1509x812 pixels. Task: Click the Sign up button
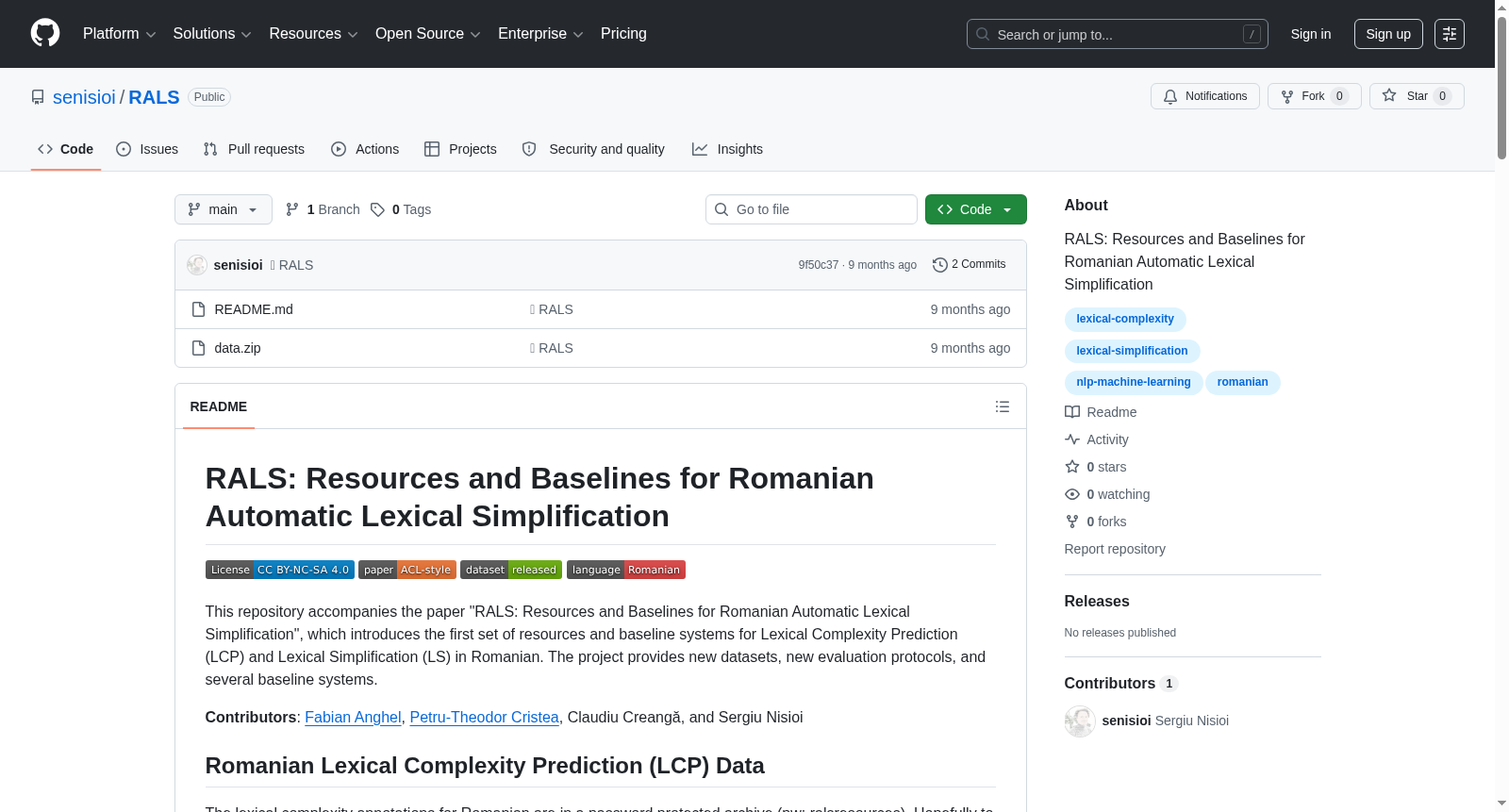1388,34
